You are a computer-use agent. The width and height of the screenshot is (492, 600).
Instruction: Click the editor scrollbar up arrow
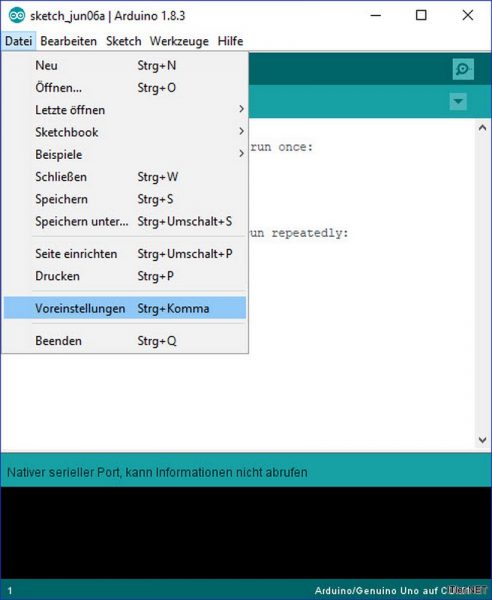(482, 128)
